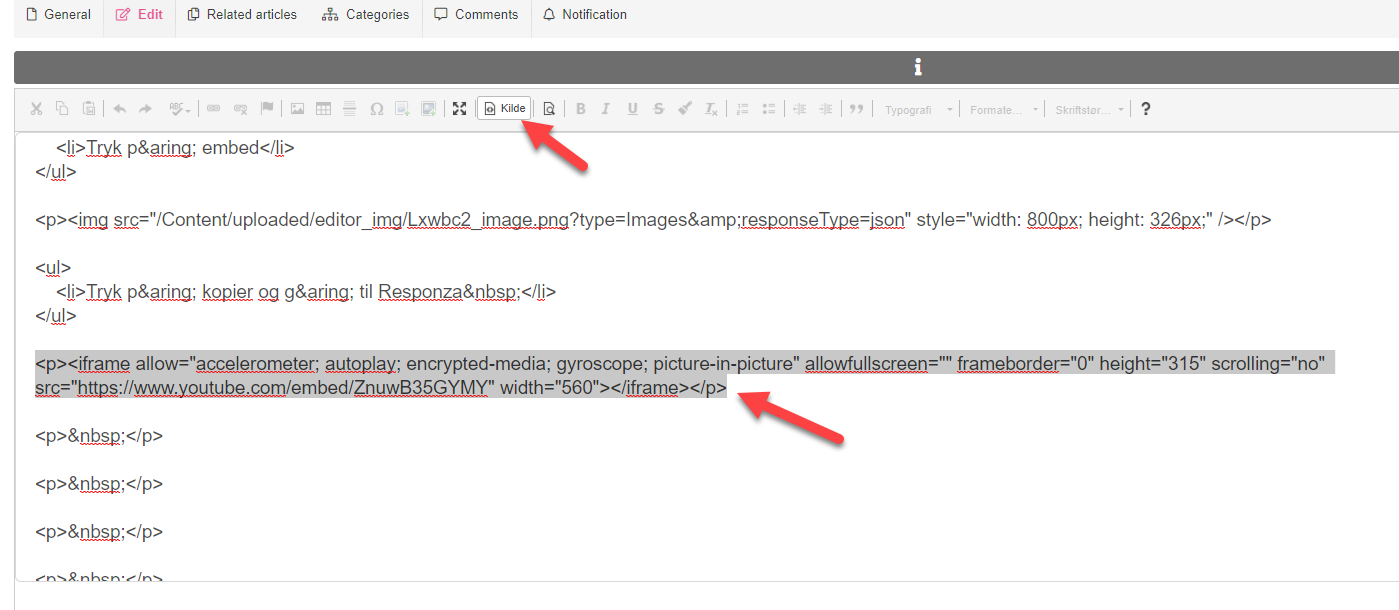This screenshot has width=1399, height=610.
Task: Click the Omega special character icon
Action: tap(377, 109)
